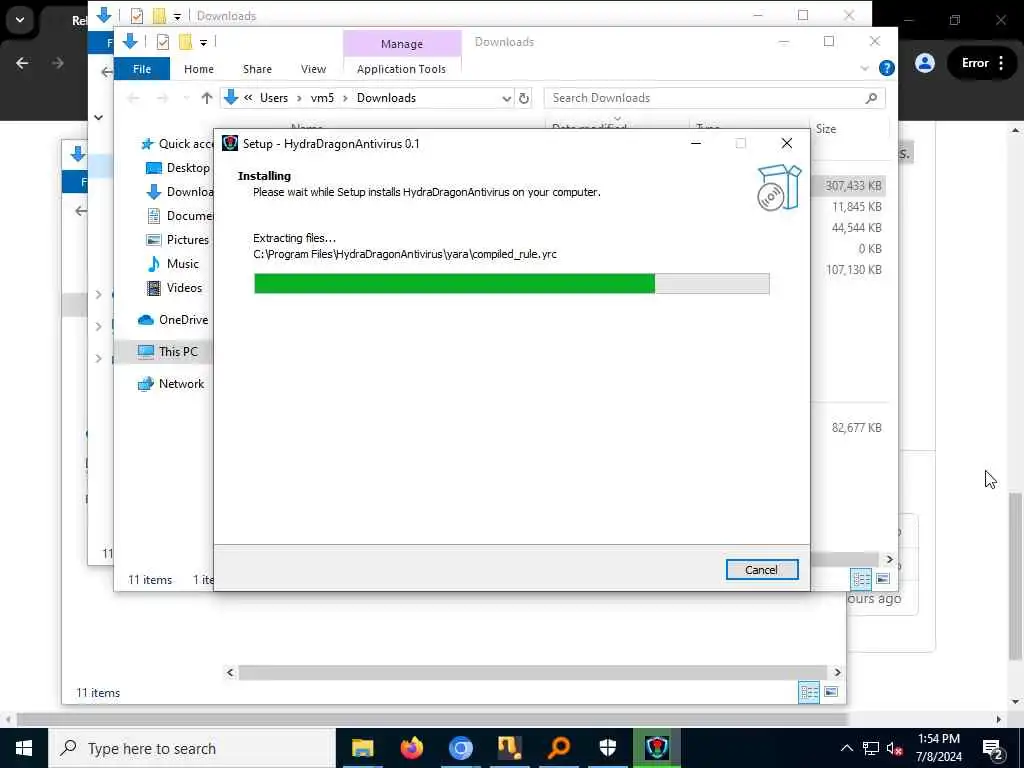
Task: Select Network in the navigation pane
Action: point(171,384)
